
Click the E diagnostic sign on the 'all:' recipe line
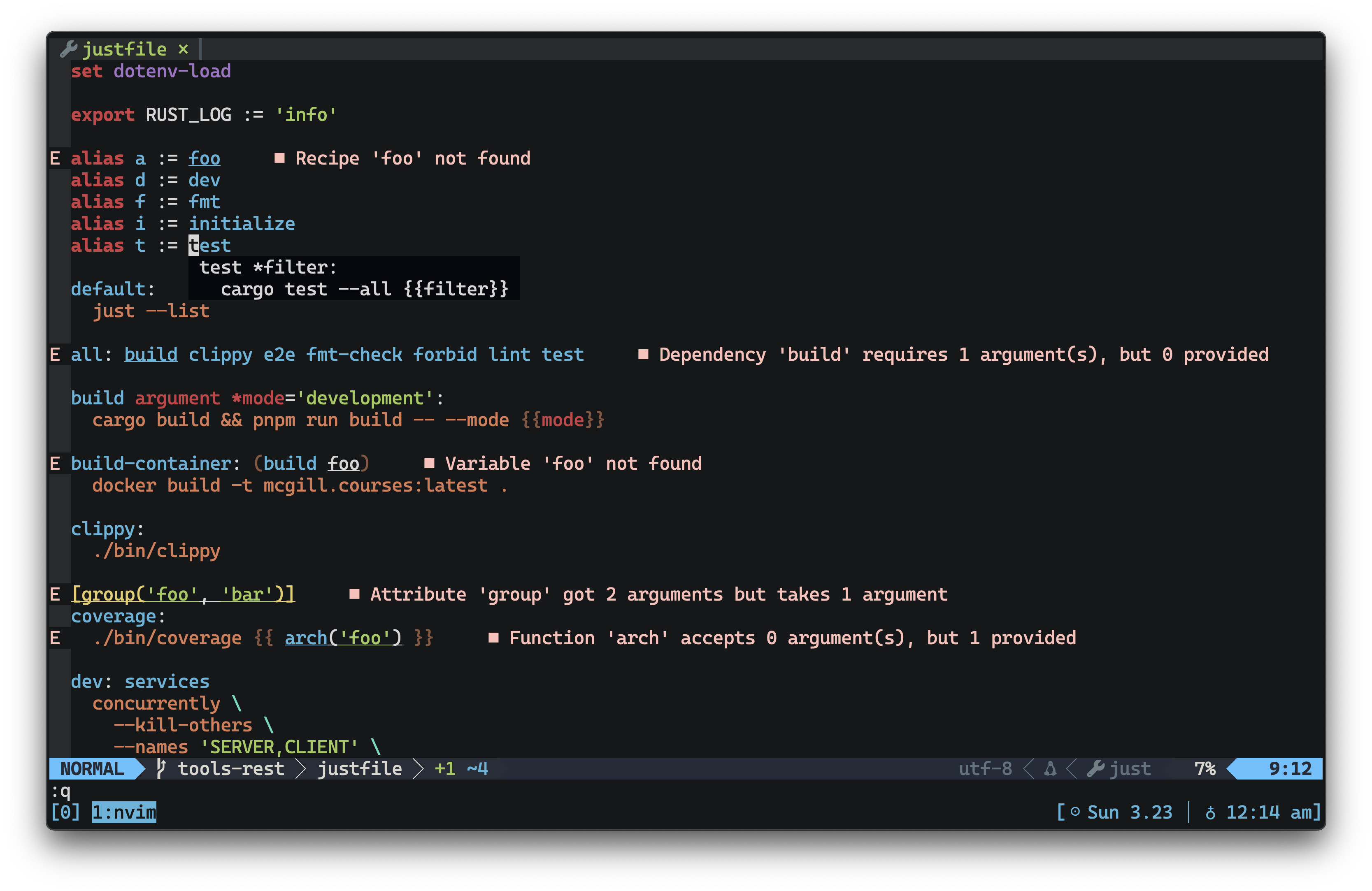(x=56, y=355)
